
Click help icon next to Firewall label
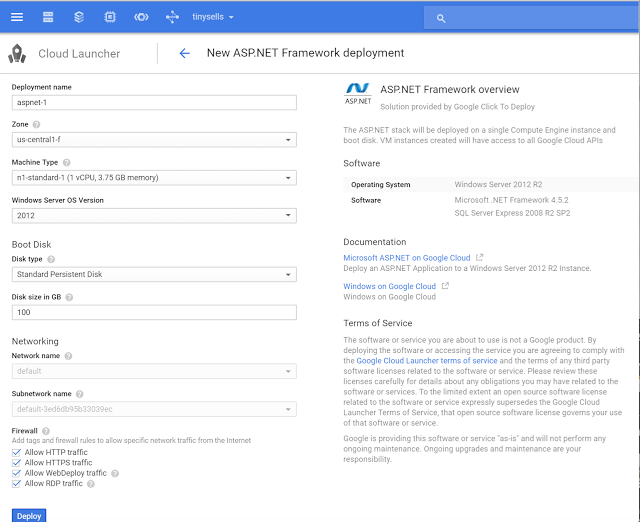click(46, 430)
